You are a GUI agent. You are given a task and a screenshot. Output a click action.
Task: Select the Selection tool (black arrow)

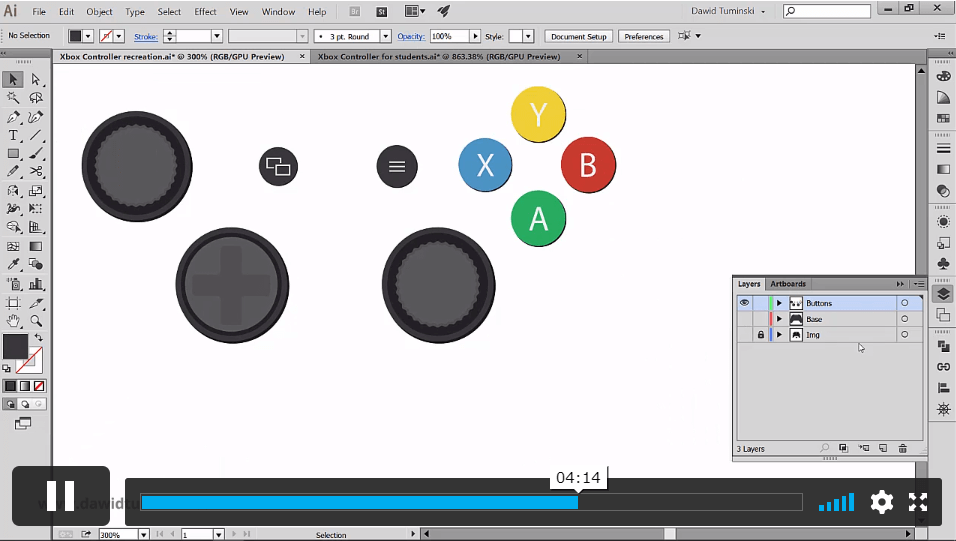coord(13,79)
